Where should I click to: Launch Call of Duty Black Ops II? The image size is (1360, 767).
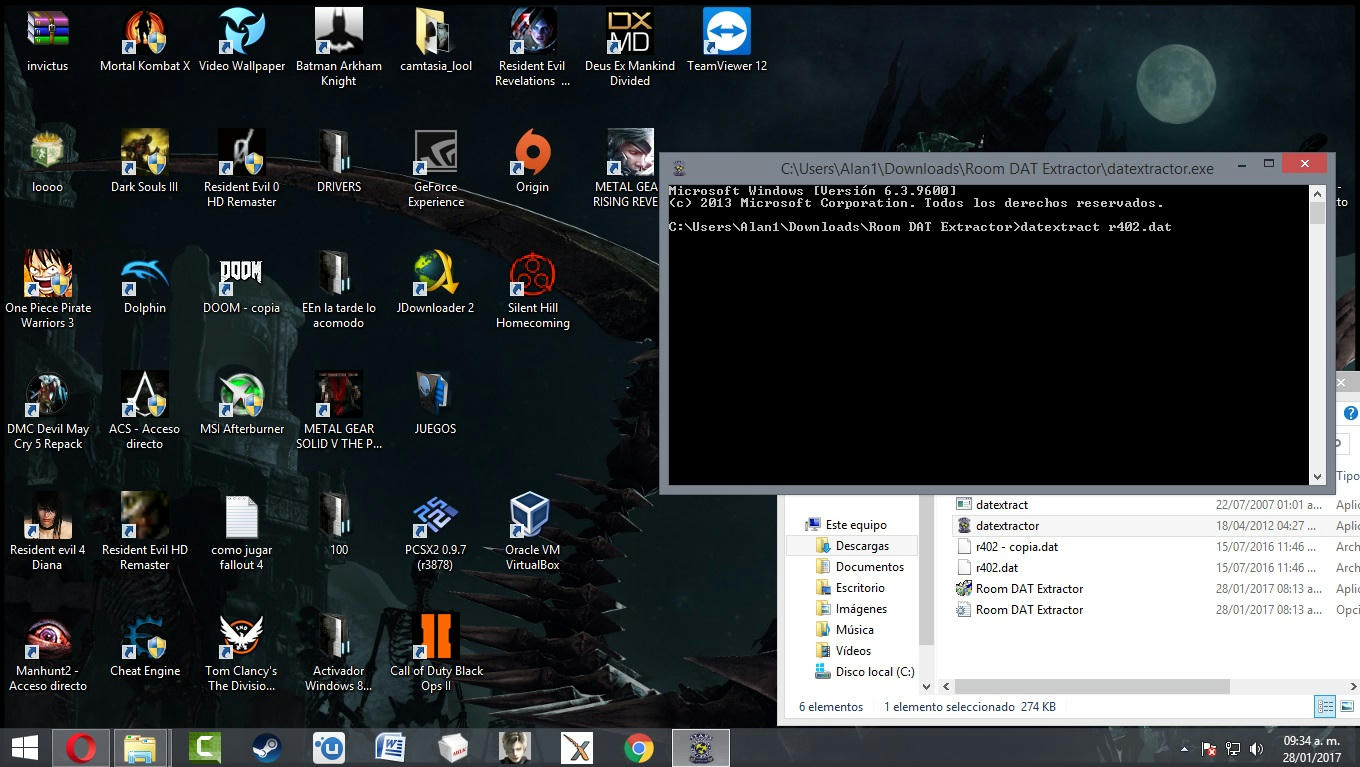click(436, 653)
